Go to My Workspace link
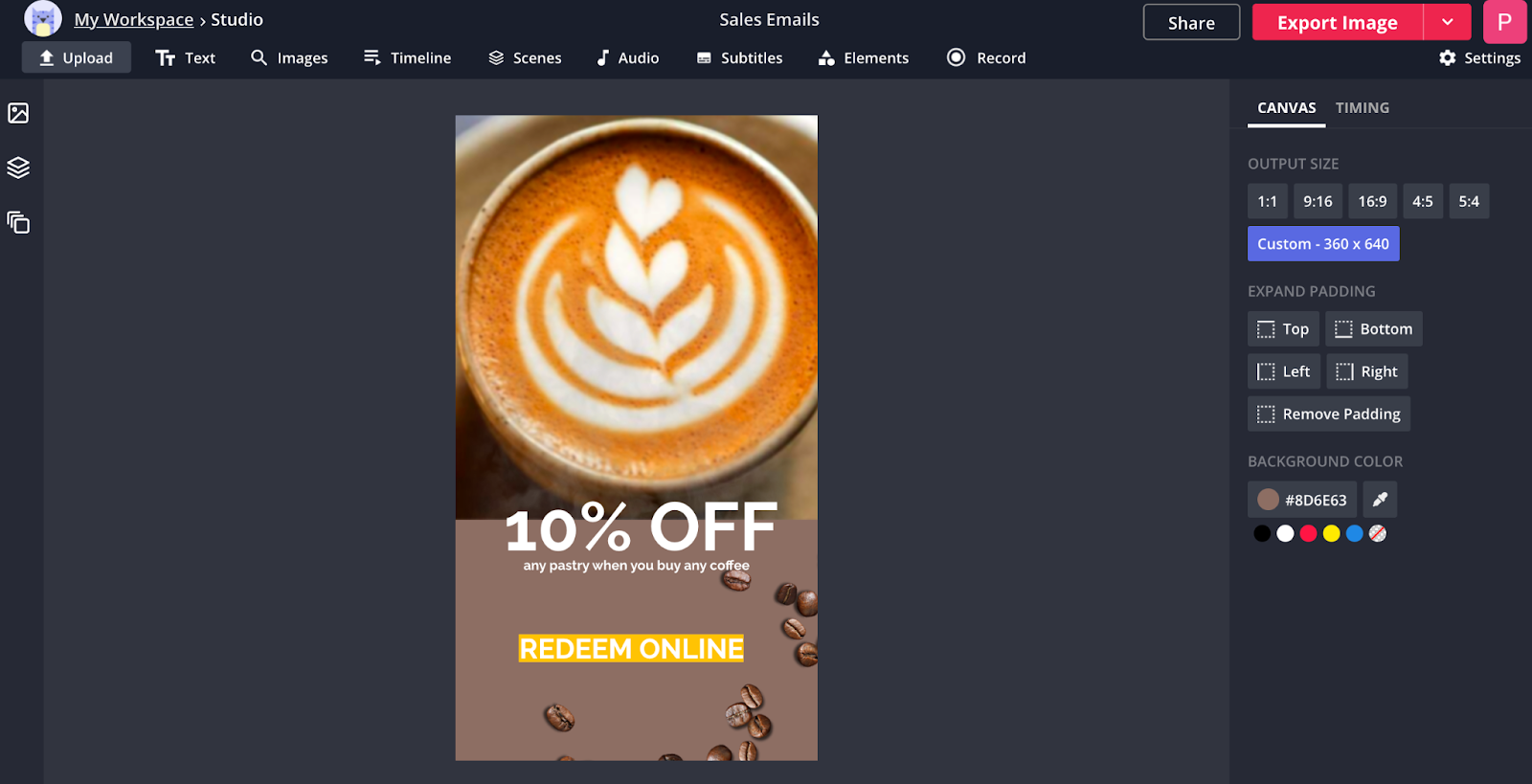This screenshot has height=784, width=1532. click(134, 20)
